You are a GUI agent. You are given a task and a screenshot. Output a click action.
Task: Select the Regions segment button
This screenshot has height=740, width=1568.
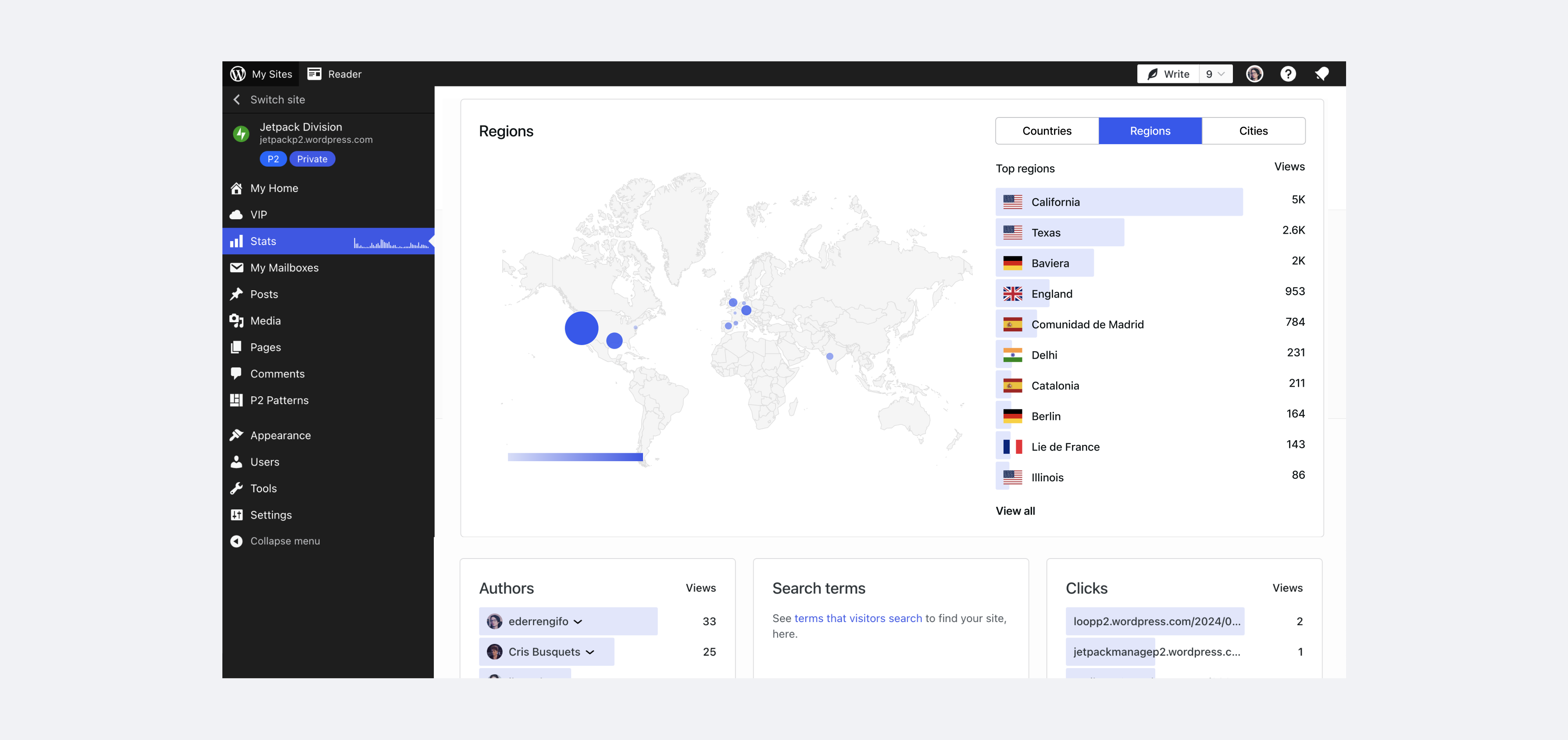pos(1149,131)
